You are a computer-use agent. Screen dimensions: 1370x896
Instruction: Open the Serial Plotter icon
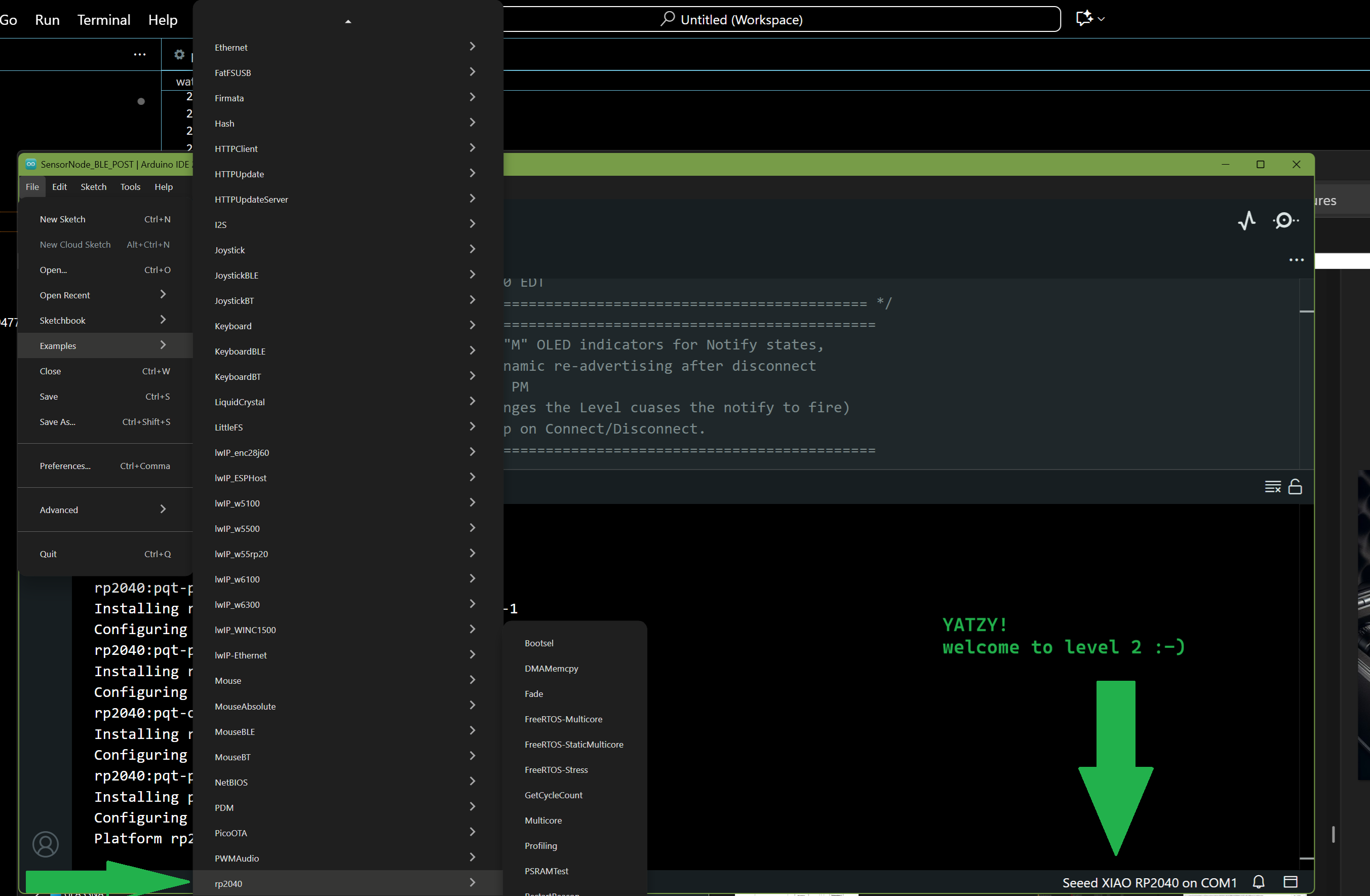1247,220
